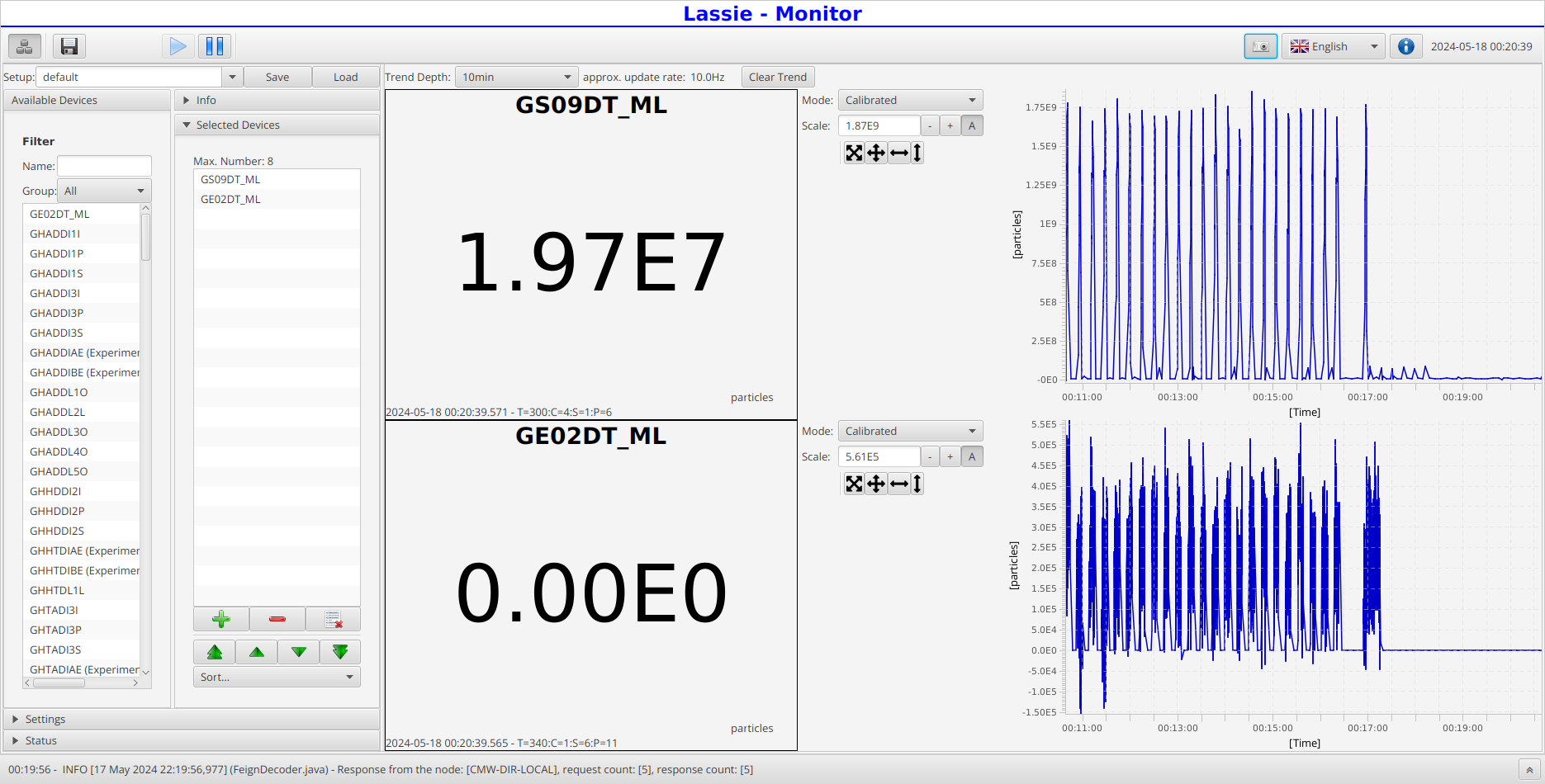The image size is (1545, 784).
Task: Select GHHTDL1L in available devices
Action: point(82,590)
